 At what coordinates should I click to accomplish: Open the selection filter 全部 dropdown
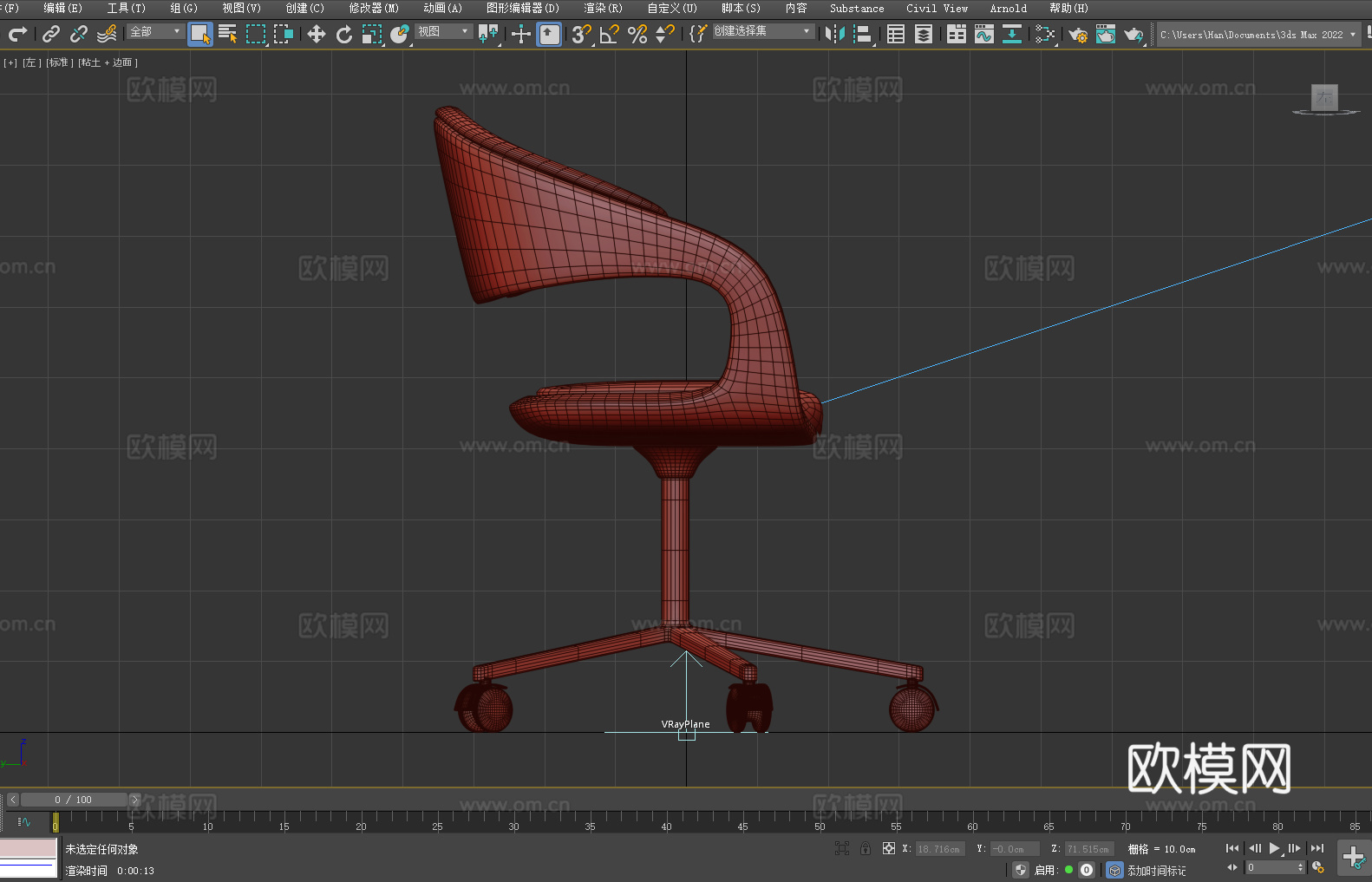click(x=155, y=31)
